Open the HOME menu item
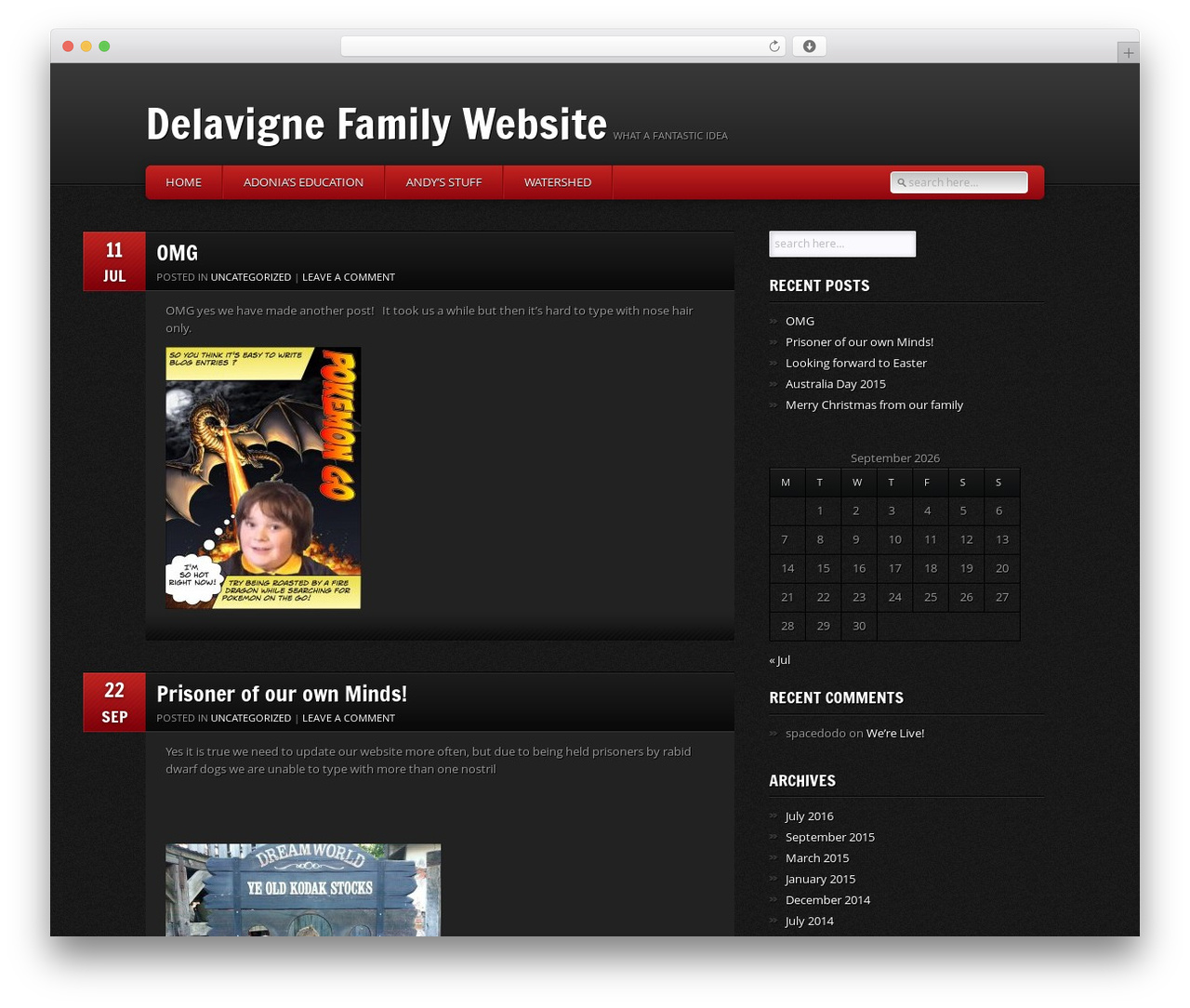The height and width of the screenshot is (1008, 1190). click(183, 182)
